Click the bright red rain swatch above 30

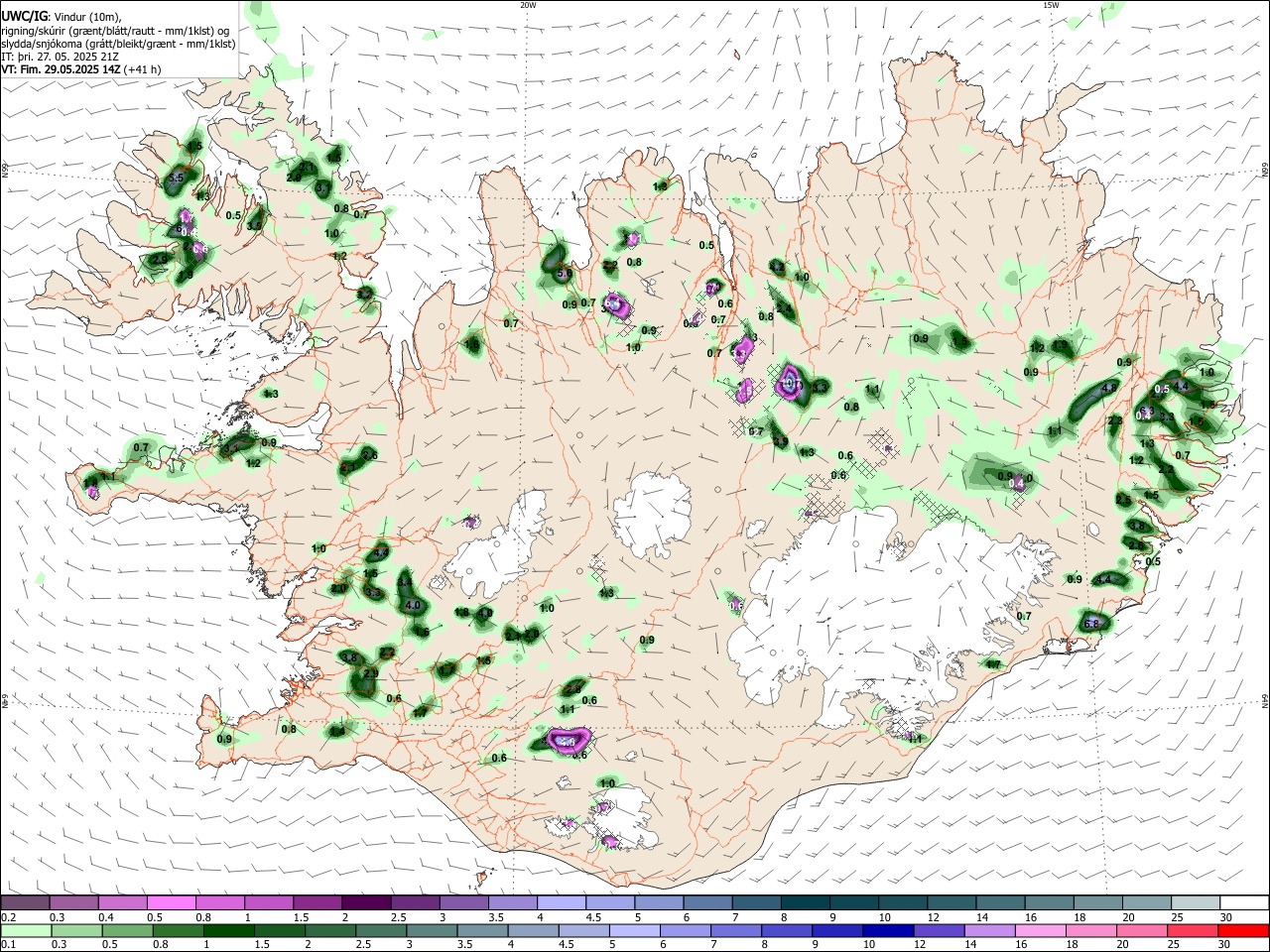pyautogui.click(x=1244, y=930)
